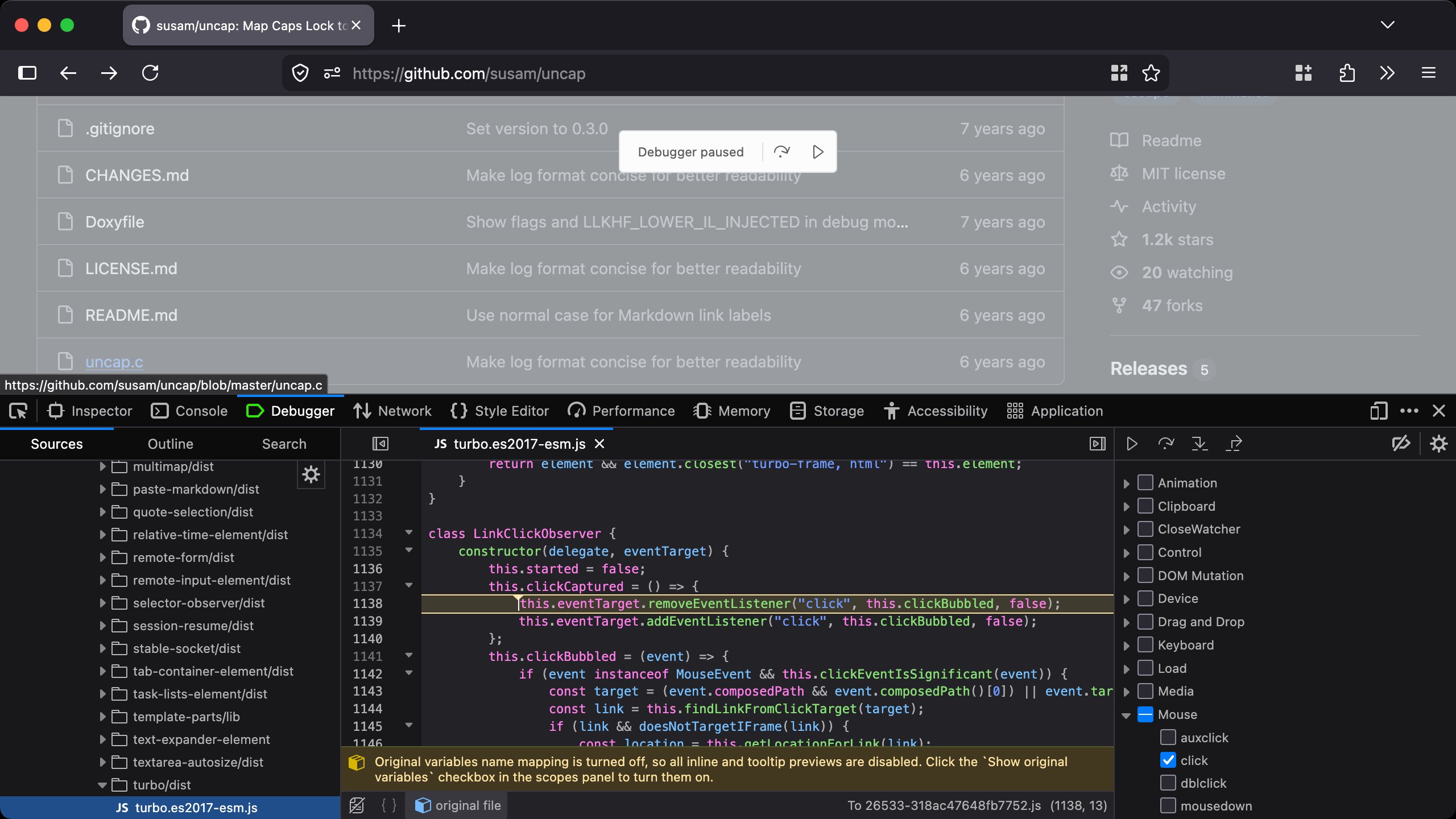Open the Firefox hamburger menu
The height and width of the screenshot is (819, 1456).
[x=1428, y=73]
